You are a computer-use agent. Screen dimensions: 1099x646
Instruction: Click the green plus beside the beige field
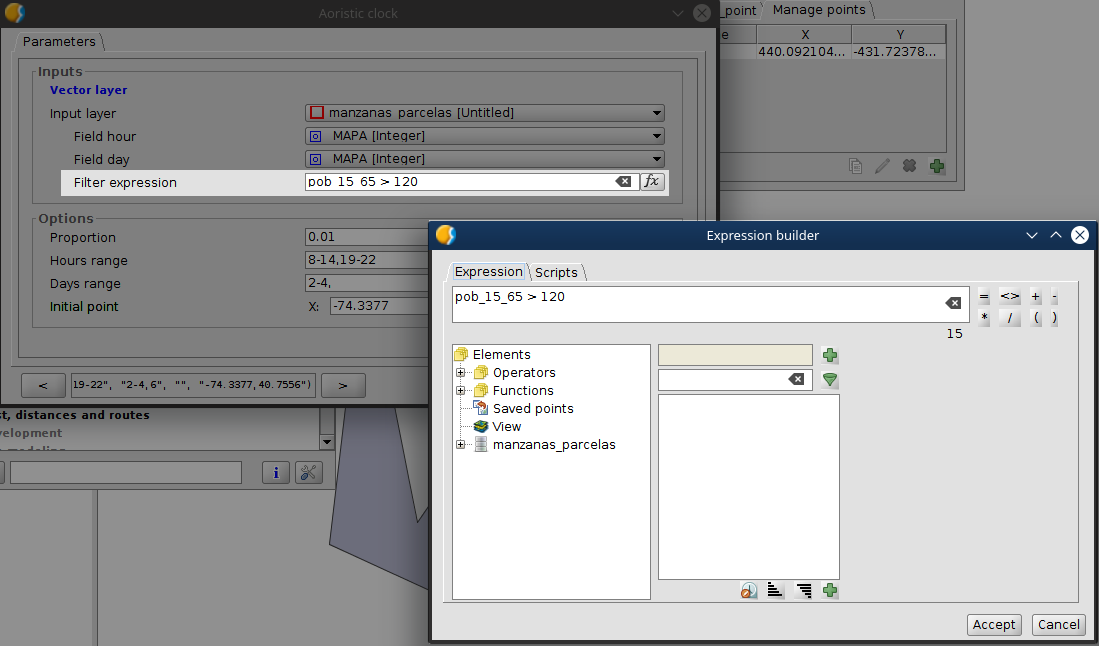(x=829, y=355)
